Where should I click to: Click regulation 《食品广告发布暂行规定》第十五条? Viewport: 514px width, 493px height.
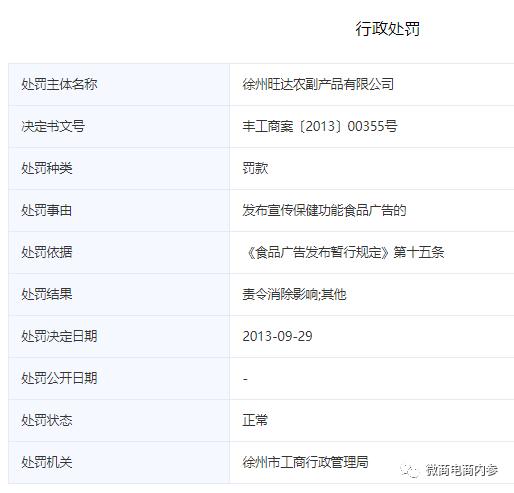pos(344,252)
